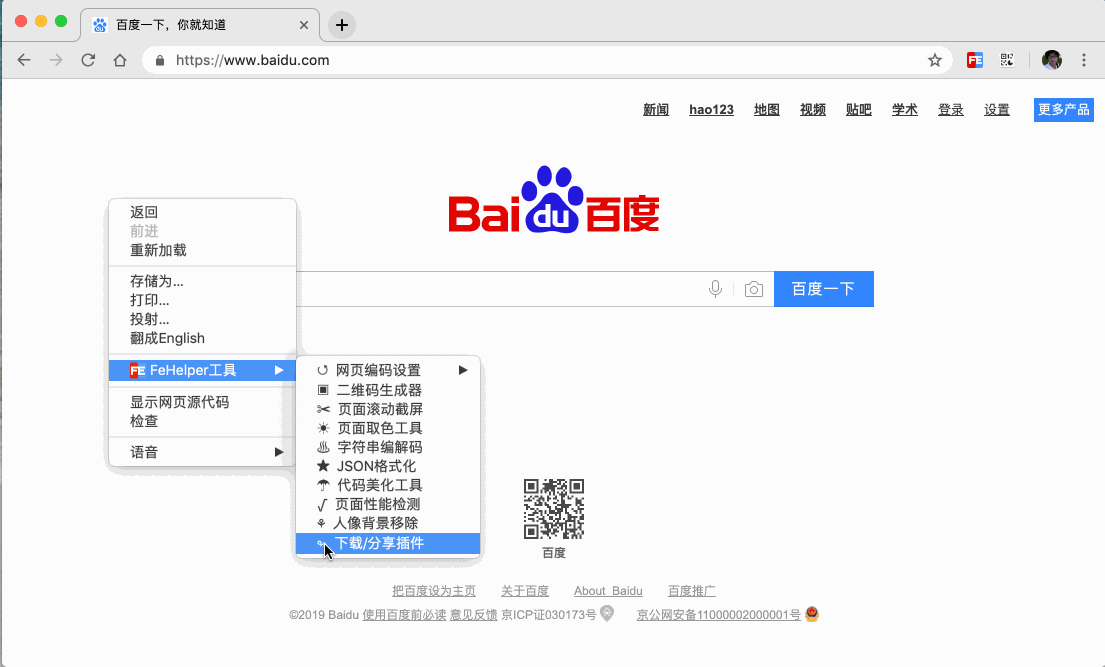The height and width of the screenshot is (667, 1105).
Task: Choose 检查 in context menu
Action: point(202,421)
